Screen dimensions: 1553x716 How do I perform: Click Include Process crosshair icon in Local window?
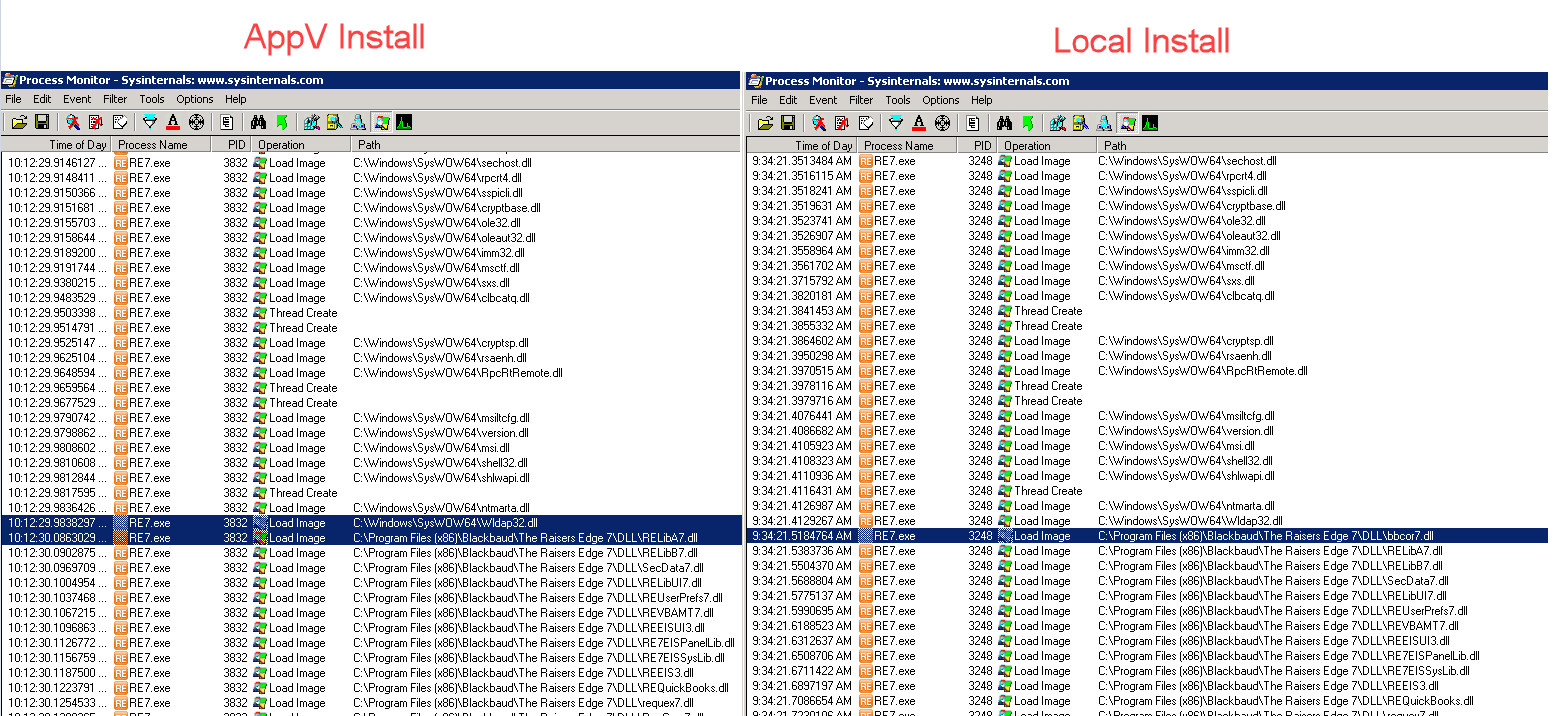(942, 123)
